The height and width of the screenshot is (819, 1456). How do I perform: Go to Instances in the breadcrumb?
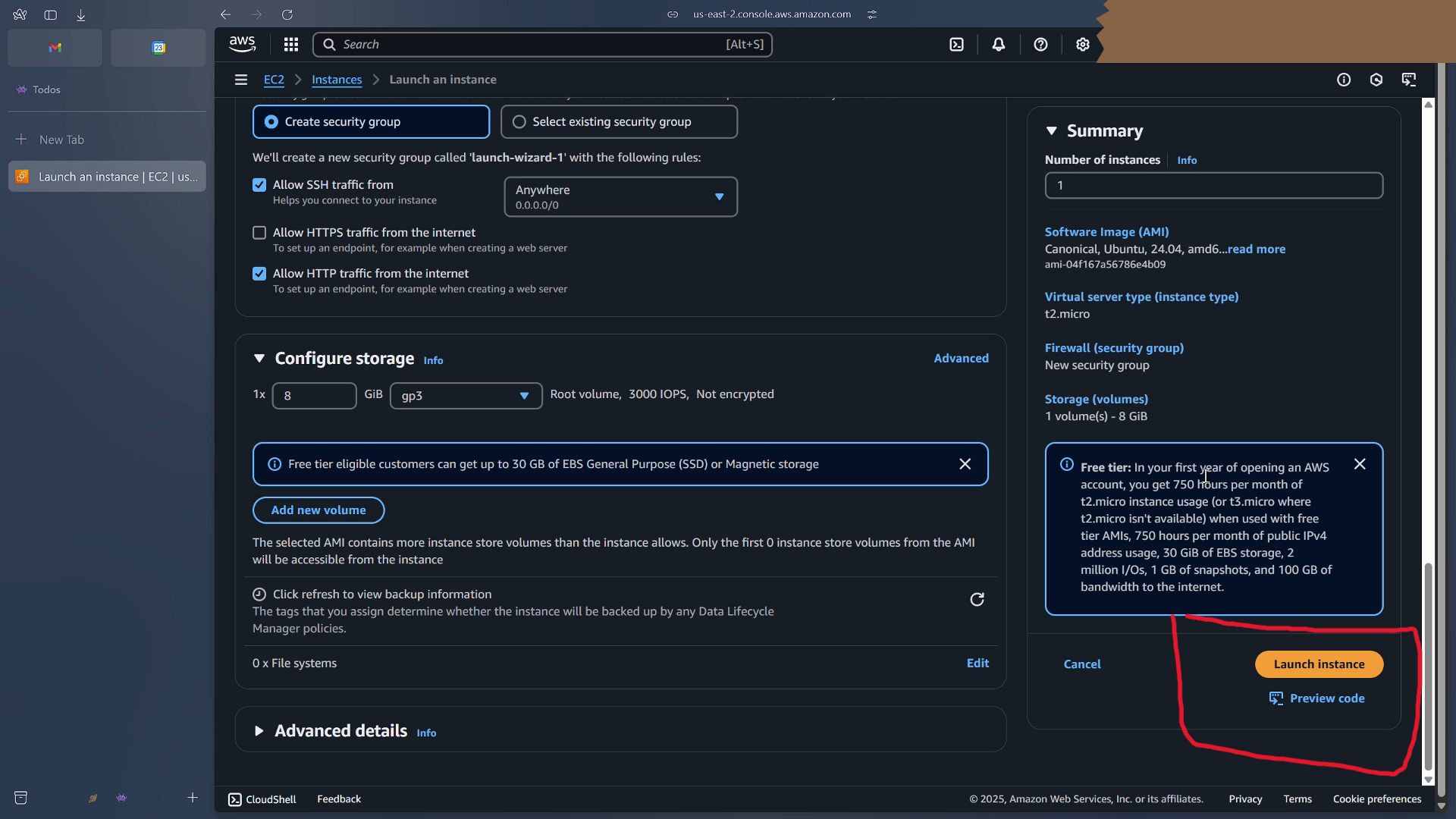coord(337,80)
